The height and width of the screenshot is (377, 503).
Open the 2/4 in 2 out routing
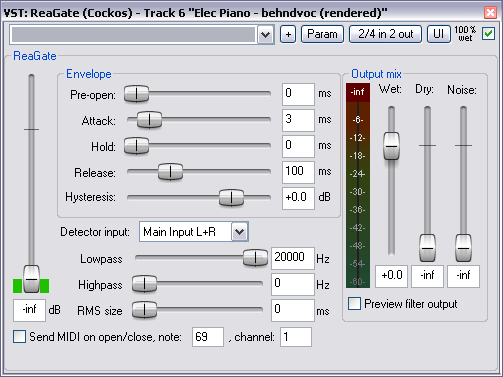(385, 34)
